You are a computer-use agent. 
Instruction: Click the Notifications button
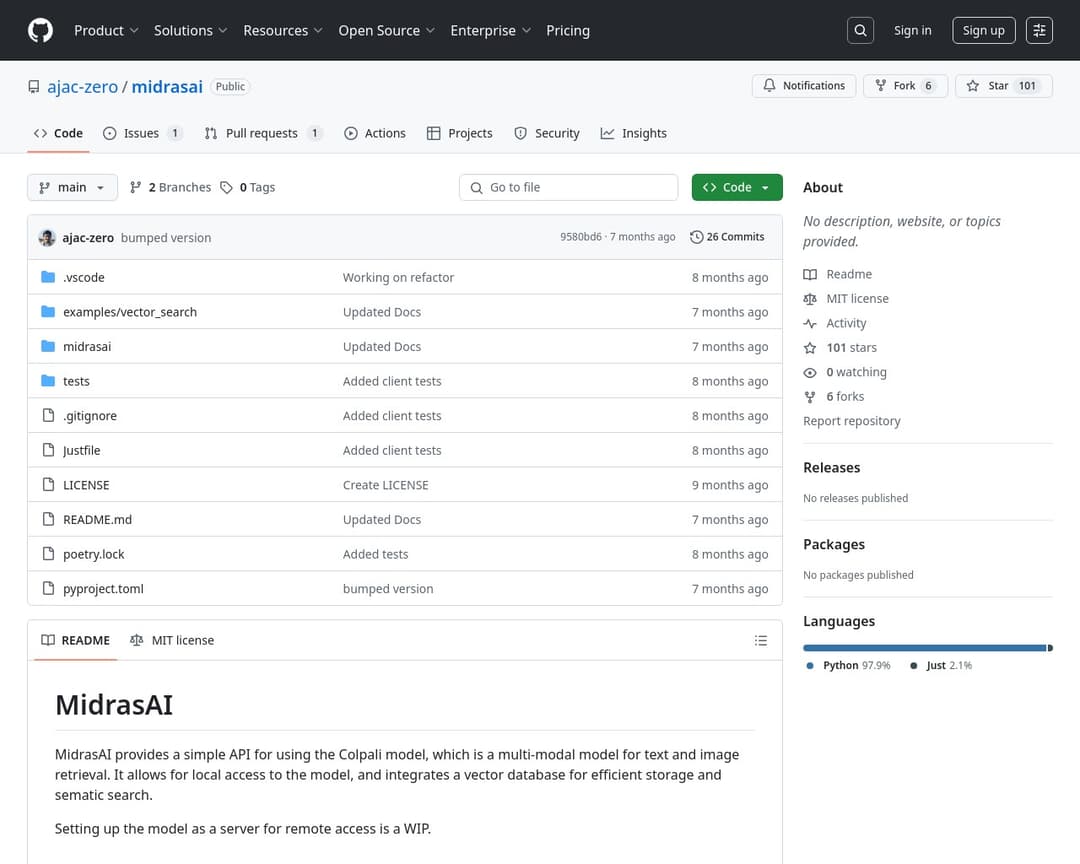(x=804, y=85)
